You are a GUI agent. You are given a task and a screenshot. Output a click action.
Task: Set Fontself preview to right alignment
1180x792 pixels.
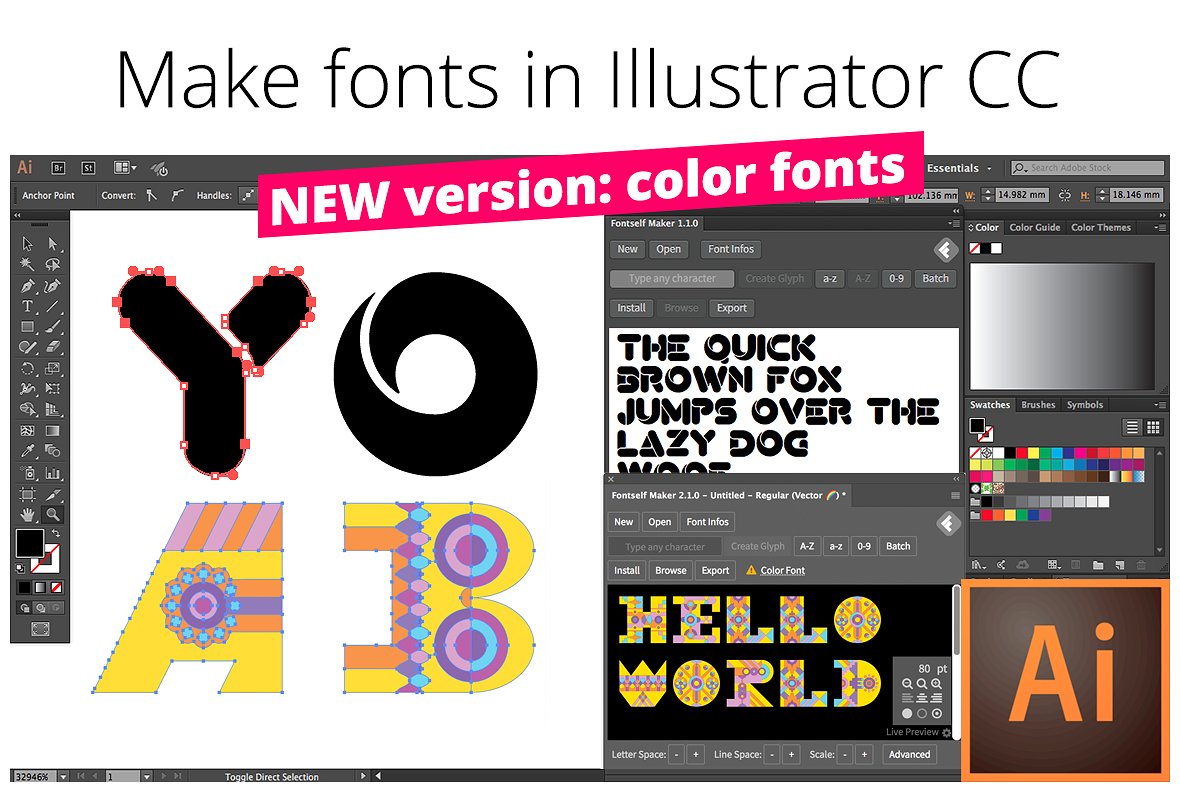tap(936, 698)
